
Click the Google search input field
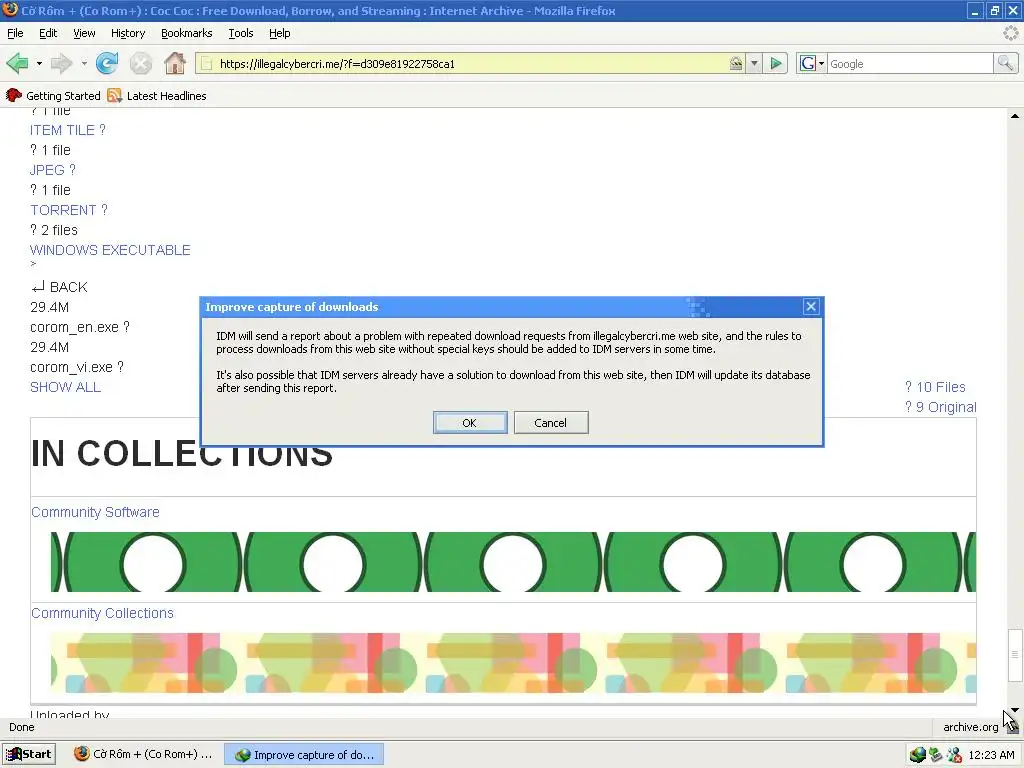pos(910,63)
